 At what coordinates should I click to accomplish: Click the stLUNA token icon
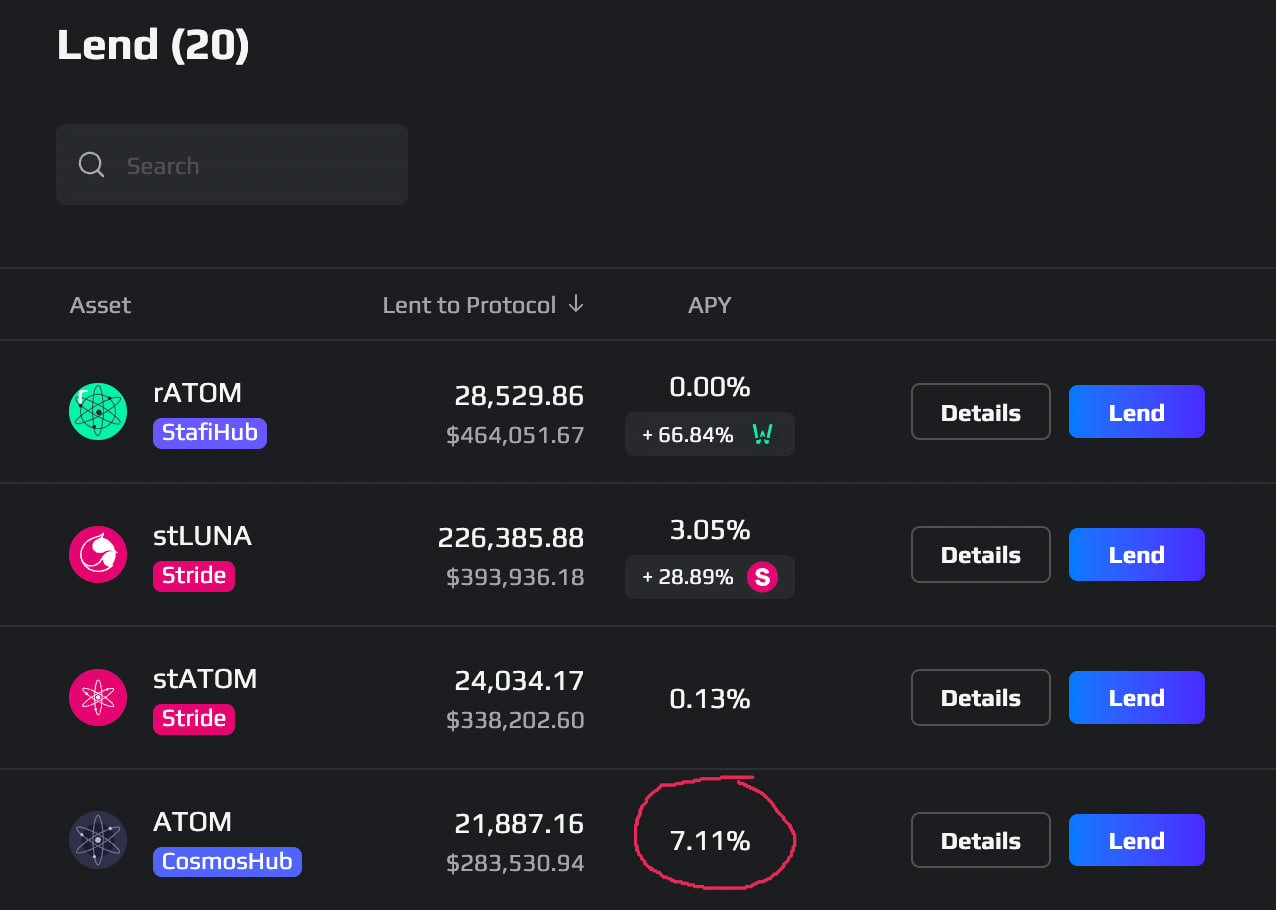[x=98, y=555]
